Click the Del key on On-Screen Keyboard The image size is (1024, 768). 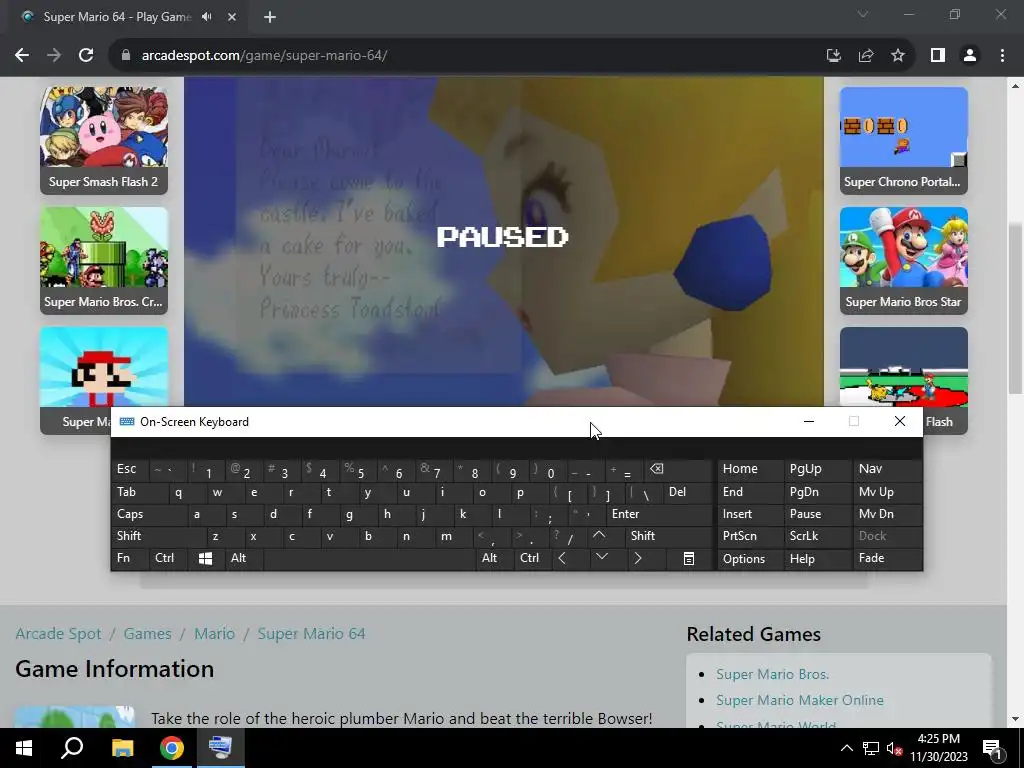coord(687,492)
